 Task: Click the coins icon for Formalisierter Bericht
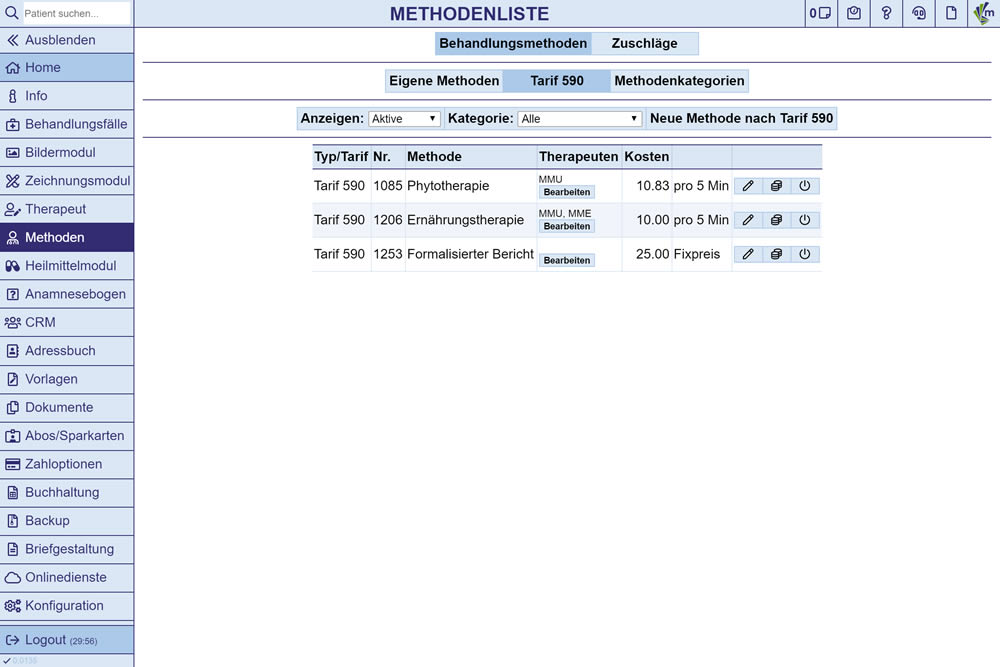(776, 254)
